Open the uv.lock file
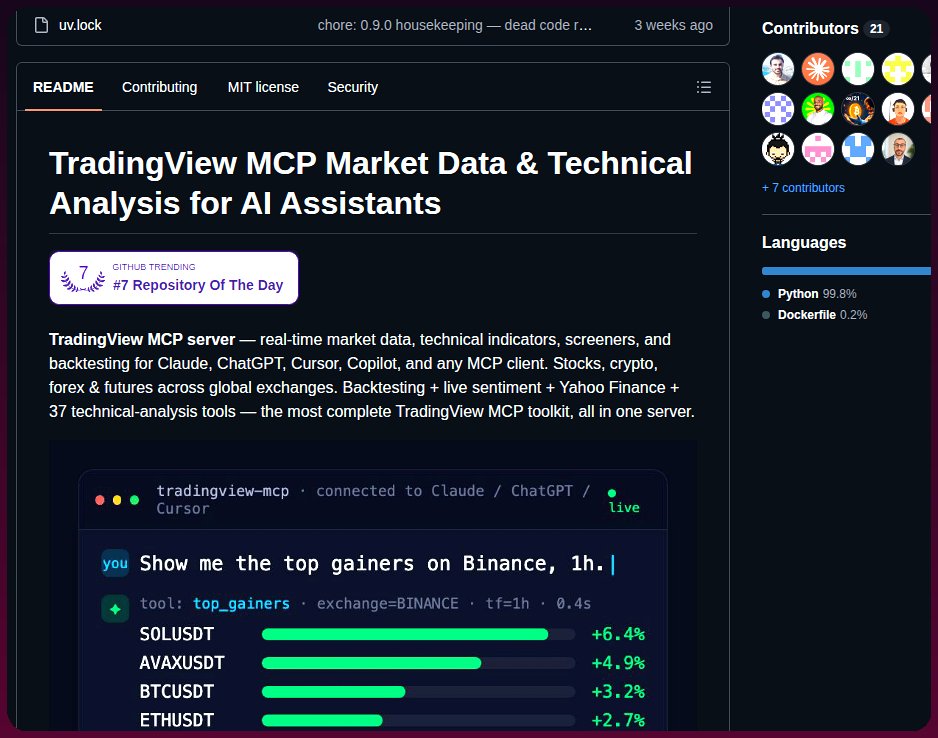This screenshot has height=738, width=938. (80, 25)
